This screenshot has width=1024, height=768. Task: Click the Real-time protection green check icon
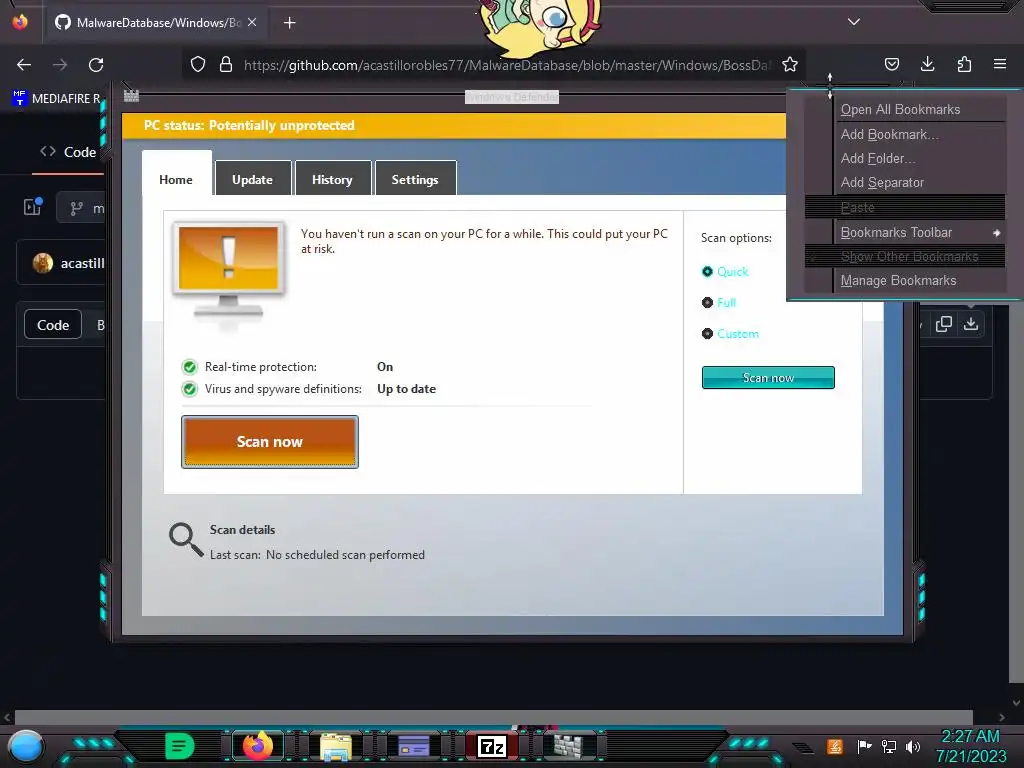189,367
